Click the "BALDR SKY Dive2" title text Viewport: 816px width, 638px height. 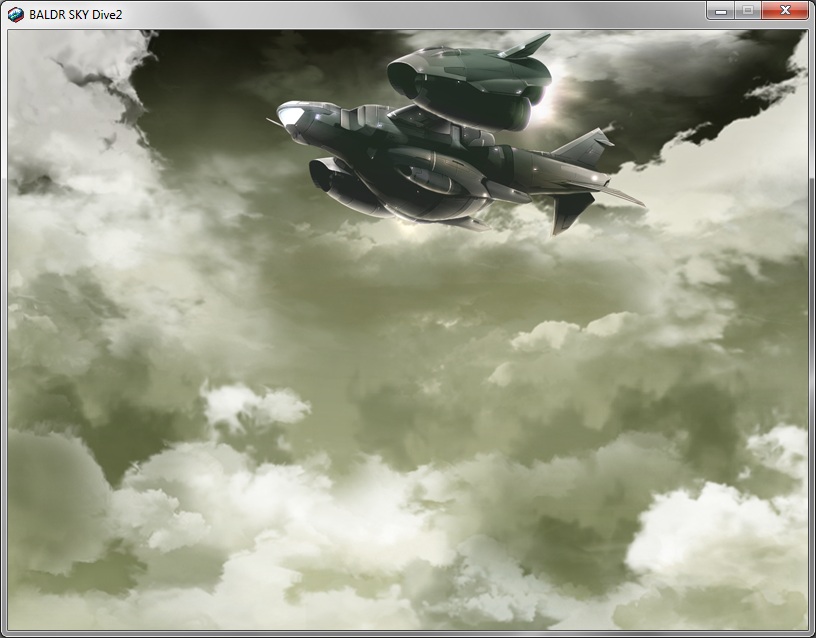pos(75,15)
